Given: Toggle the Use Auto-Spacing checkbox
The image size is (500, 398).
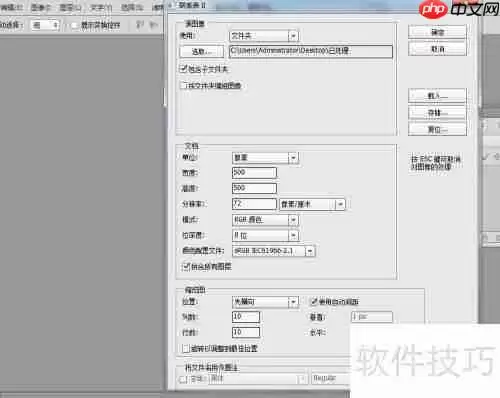Looking at the screenshot, I should (x=313, y=301).
